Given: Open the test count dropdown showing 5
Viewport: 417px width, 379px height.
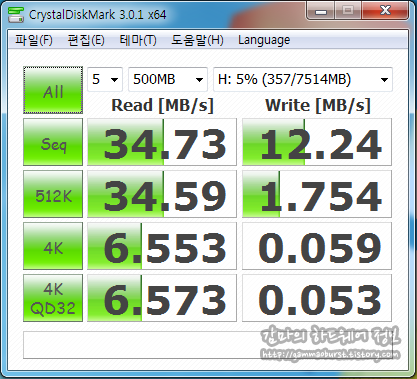Looking at the screenshot, I should pyautogui.click(x=105, y=79).
